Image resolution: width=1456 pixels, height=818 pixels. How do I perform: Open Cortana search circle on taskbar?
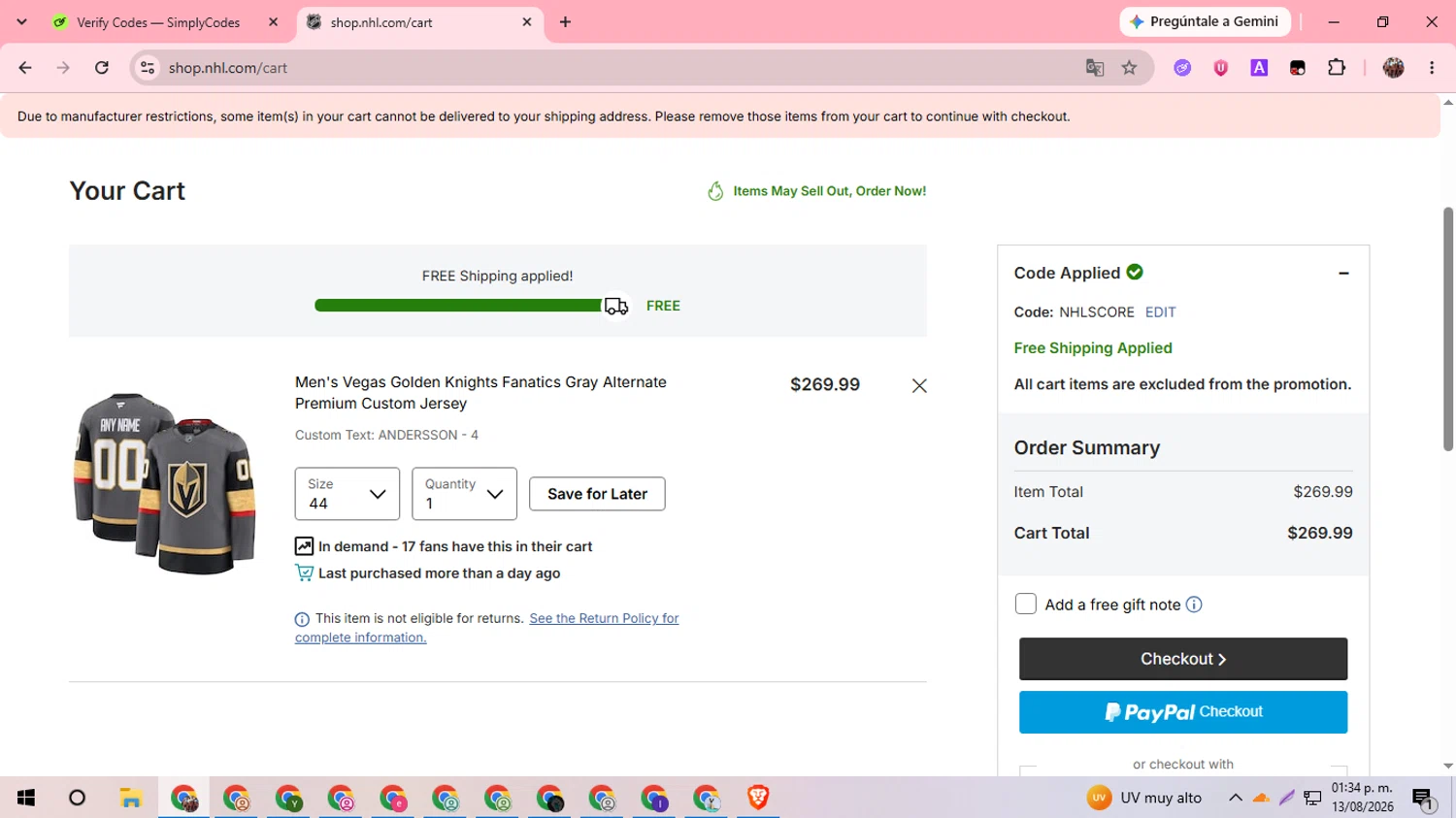[x=78, y=798]
